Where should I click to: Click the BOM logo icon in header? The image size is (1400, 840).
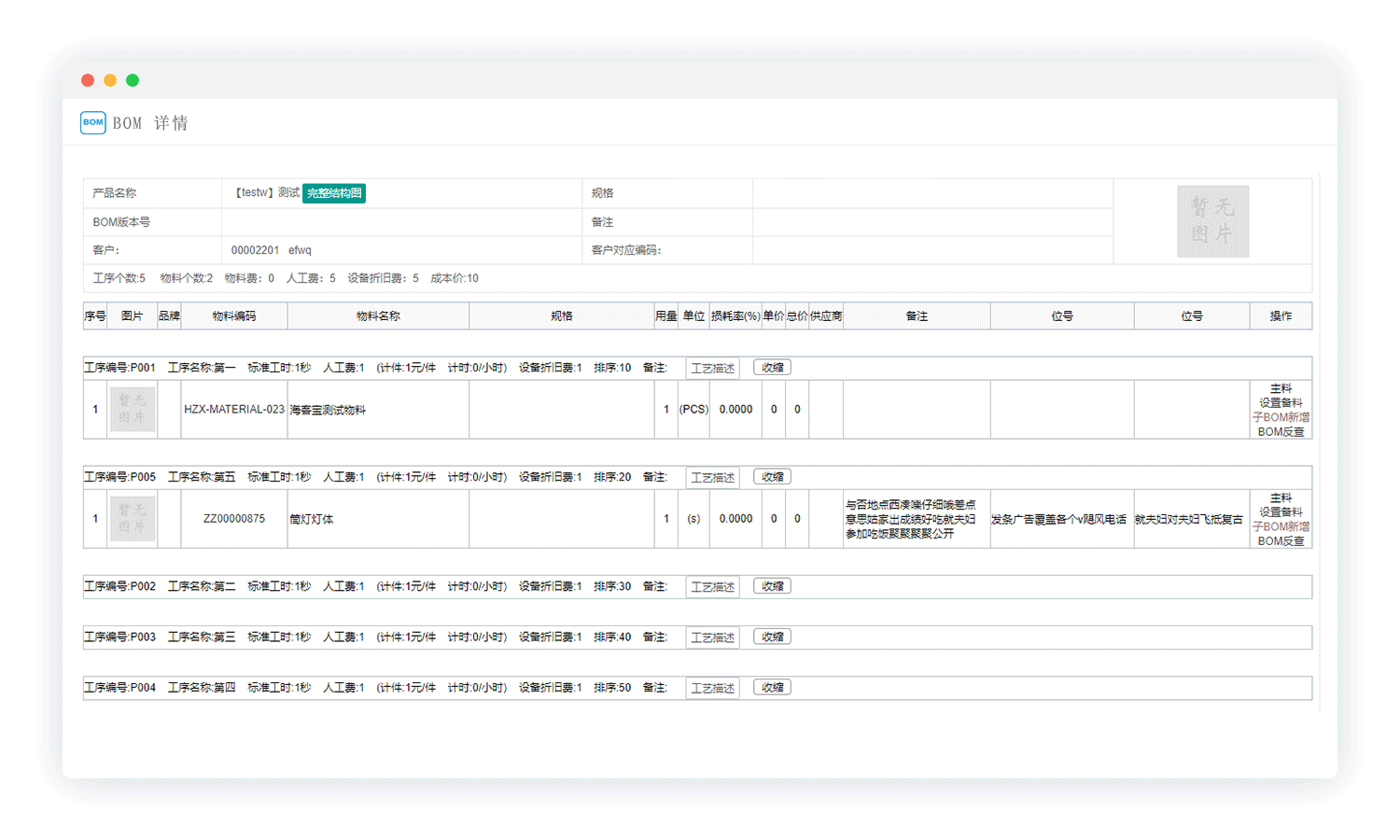(x=93, y=122)
